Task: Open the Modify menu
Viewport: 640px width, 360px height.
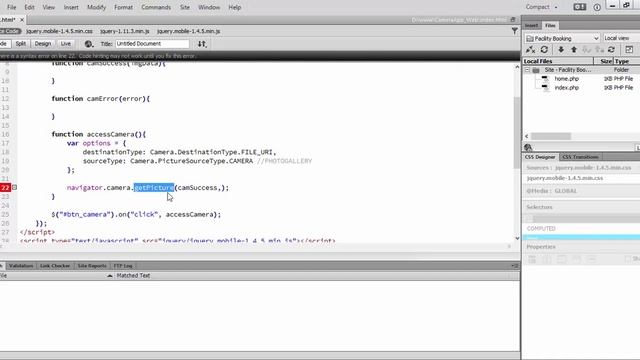Action: pos(96,7)
